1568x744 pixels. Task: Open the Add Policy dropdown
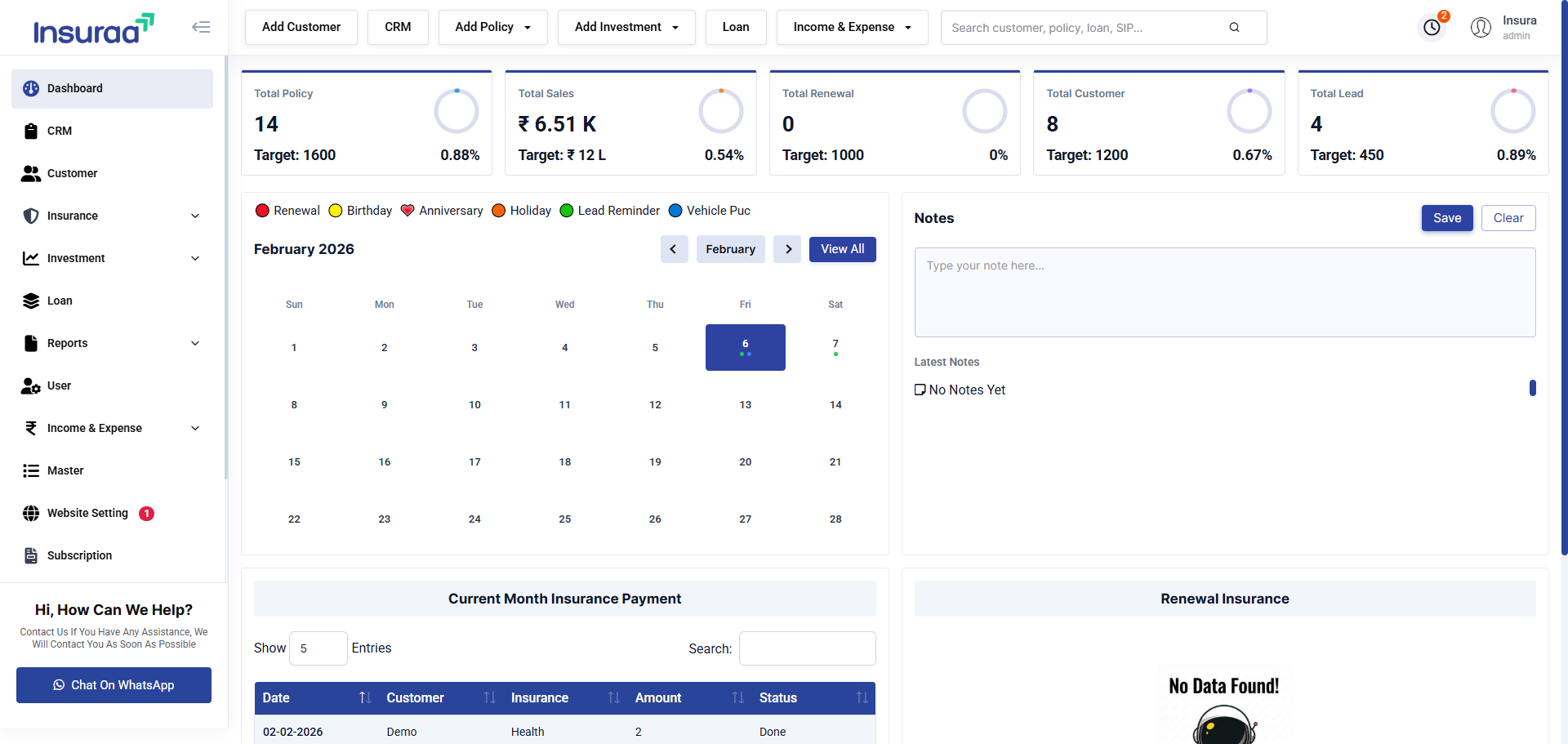[492, 27]
